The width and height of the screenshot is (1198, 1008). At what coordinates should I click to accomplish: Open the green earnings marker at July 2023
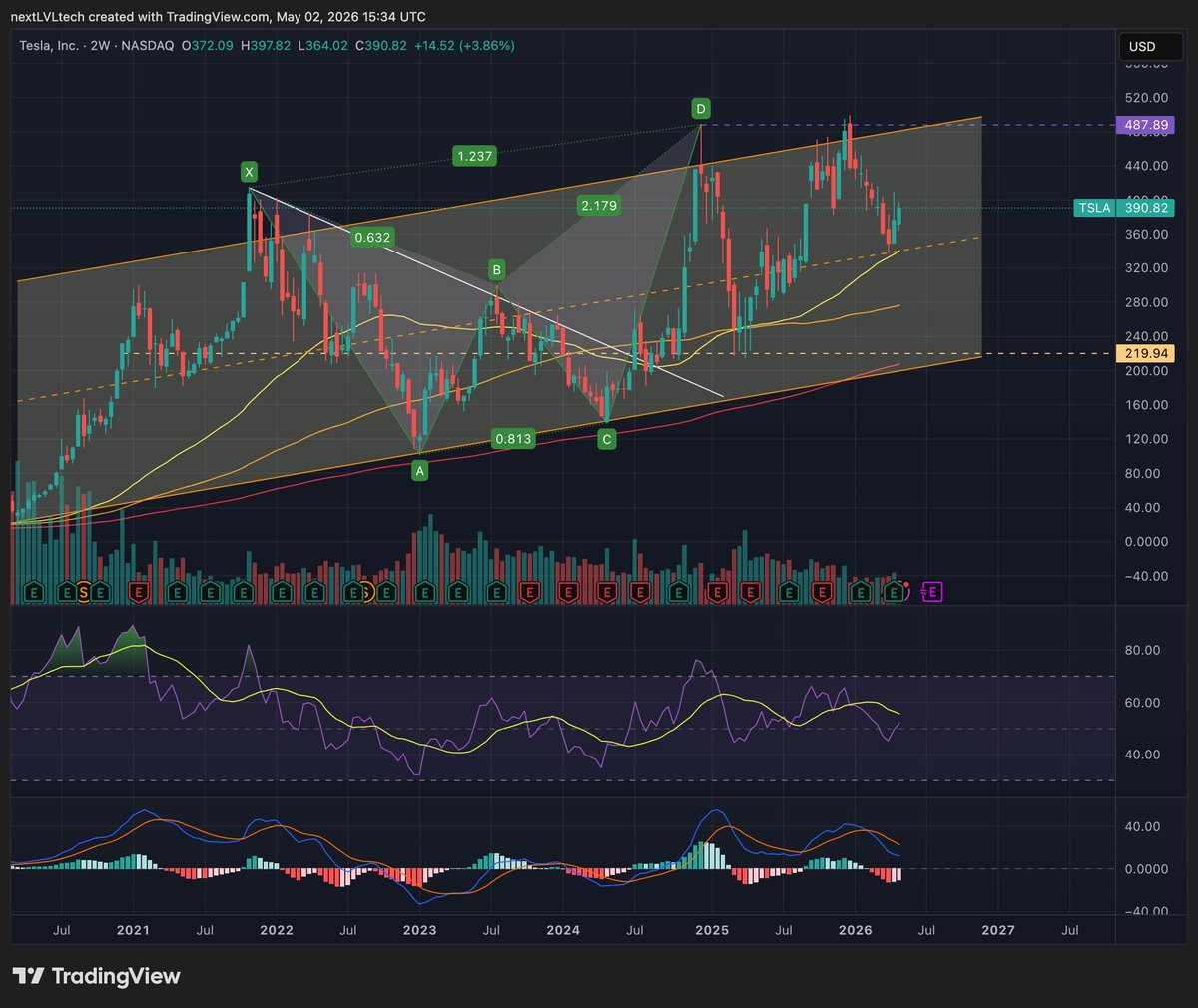497,592
